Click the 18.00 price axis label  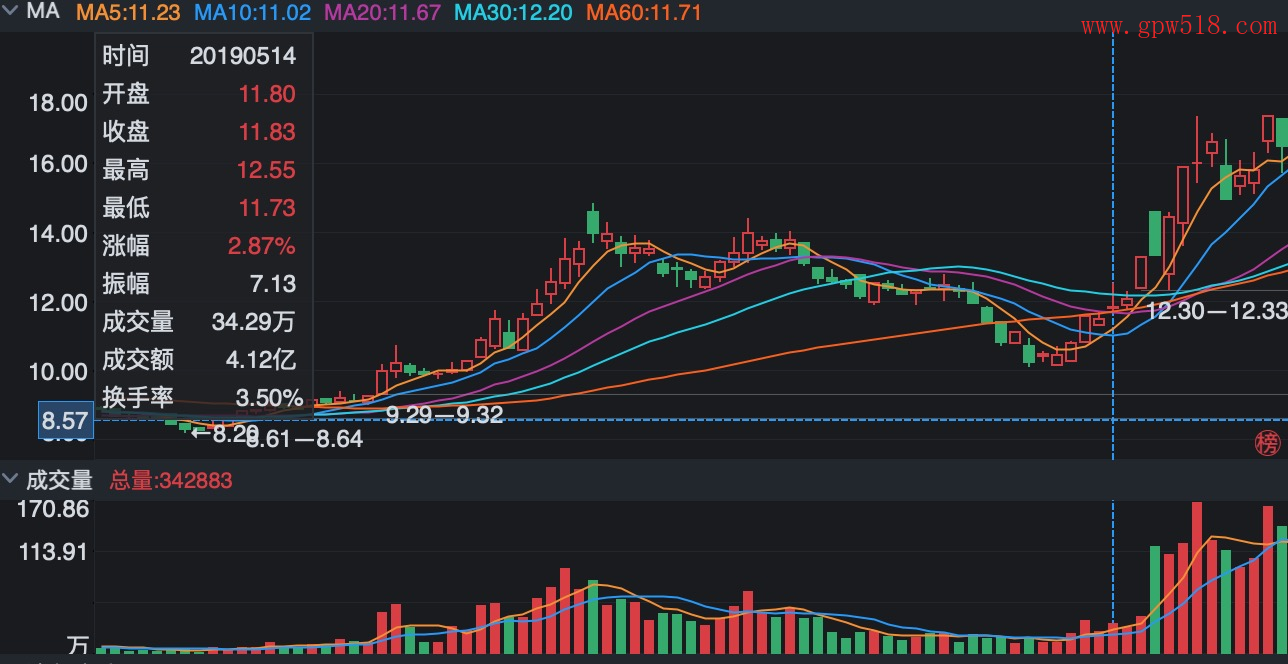[58, 103]
